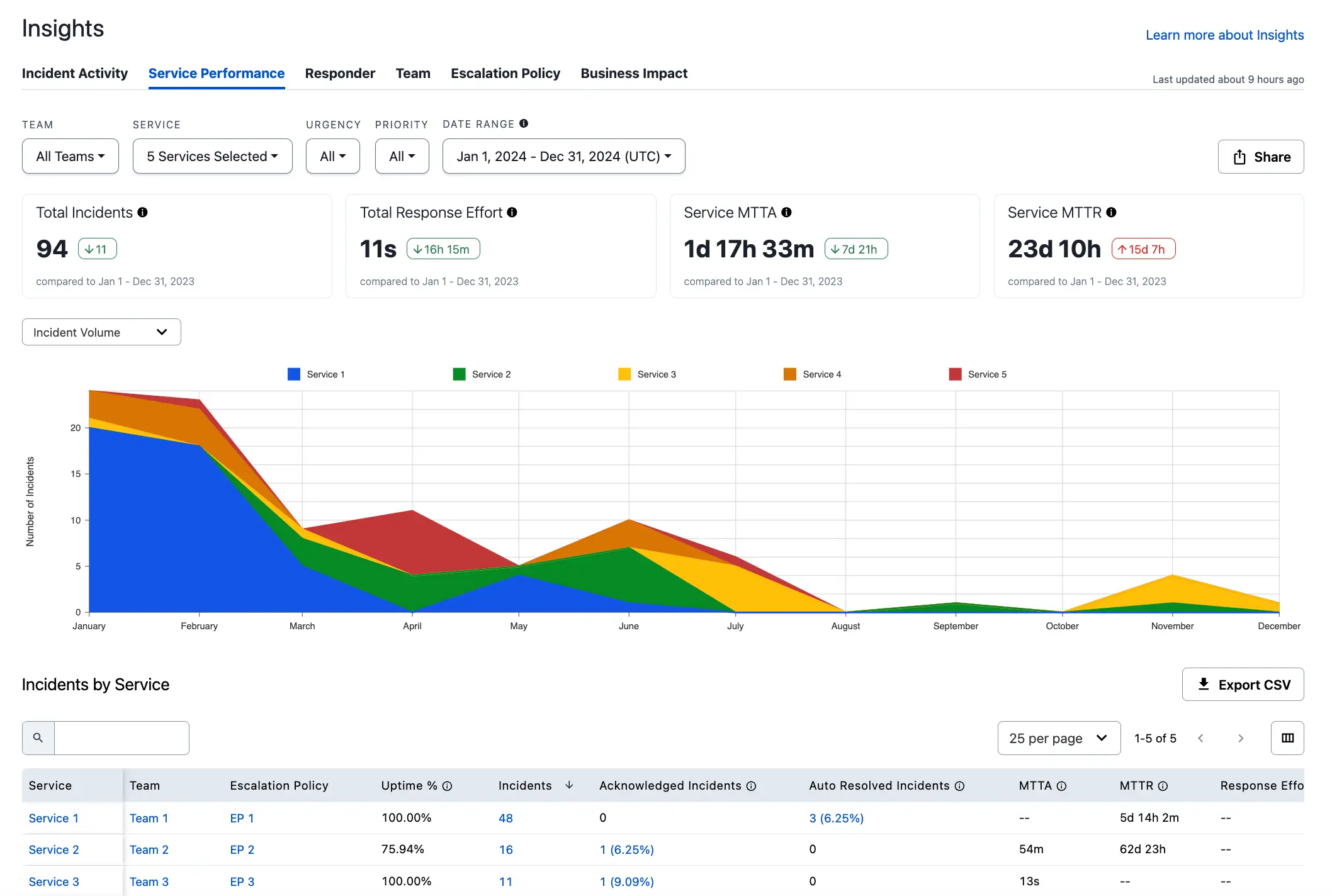Open the All Teams dropdown
The image size is (1332, 896).
tap(71, 156)
